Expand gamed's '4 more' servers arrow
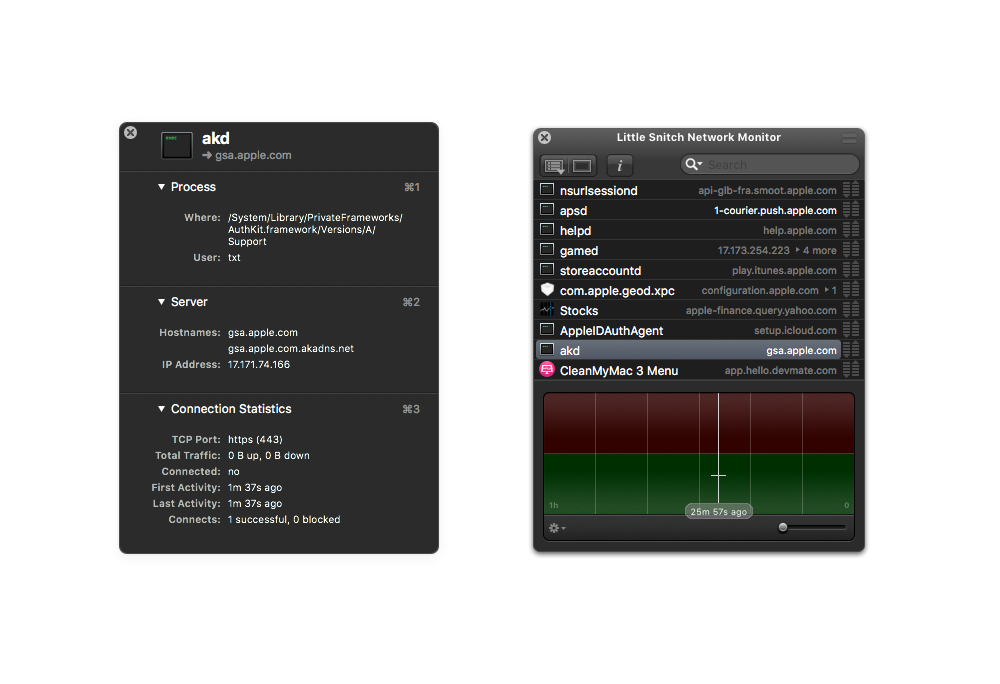 point(798,250)
